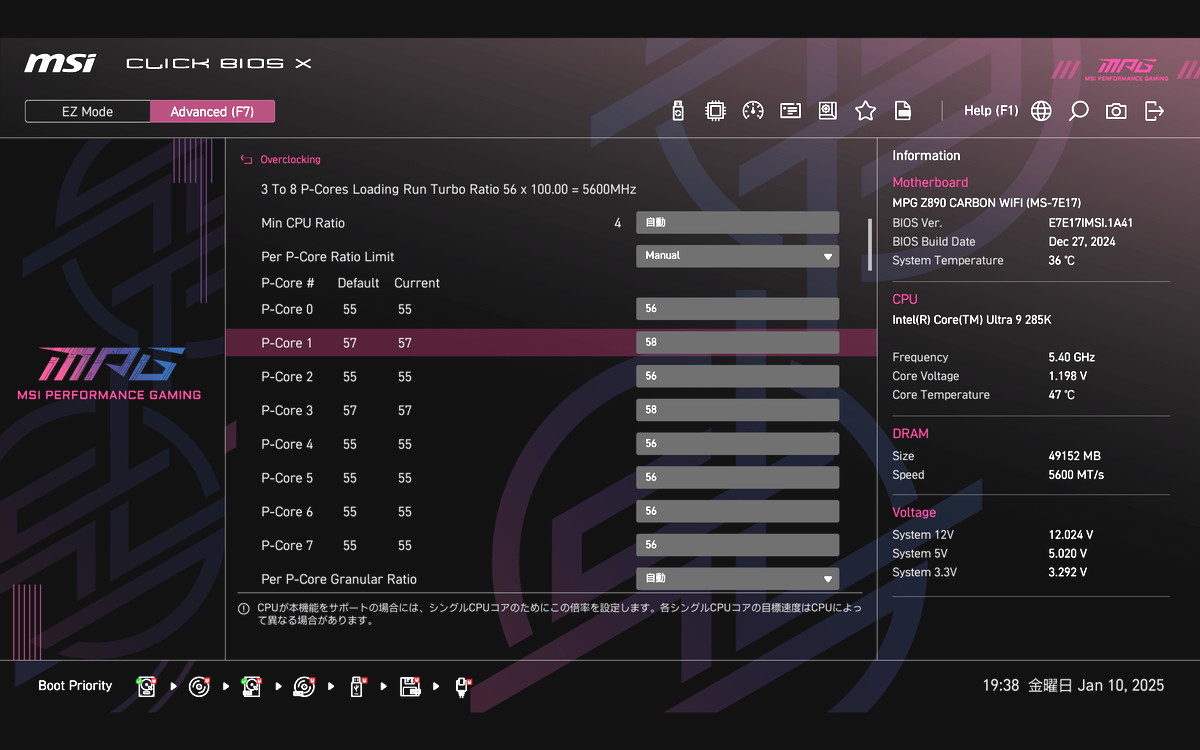Click the 5.40 GHz frequency value

pyautogui.click(x=1071, y=357)
